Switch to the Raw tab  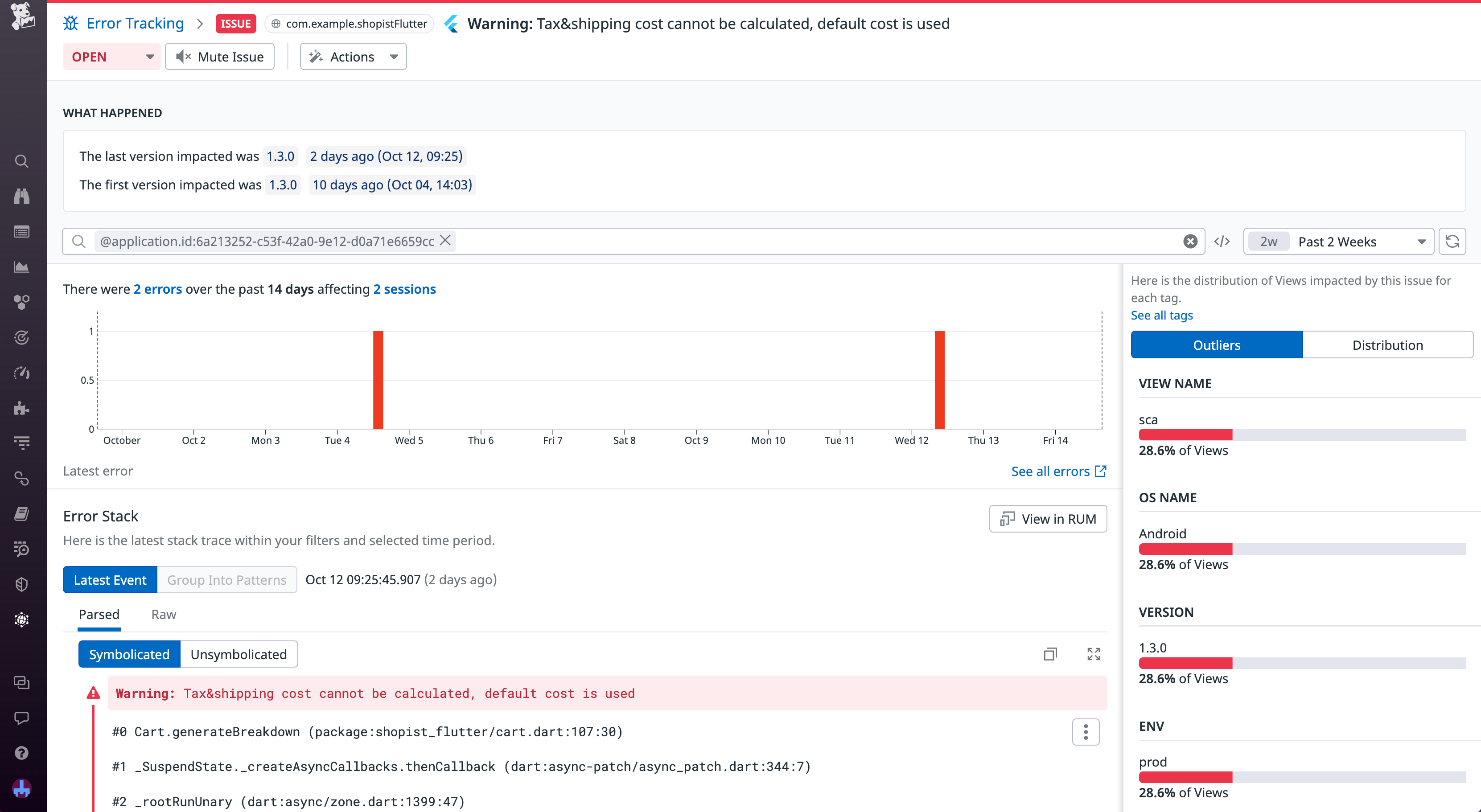click(x=163, y=614)
